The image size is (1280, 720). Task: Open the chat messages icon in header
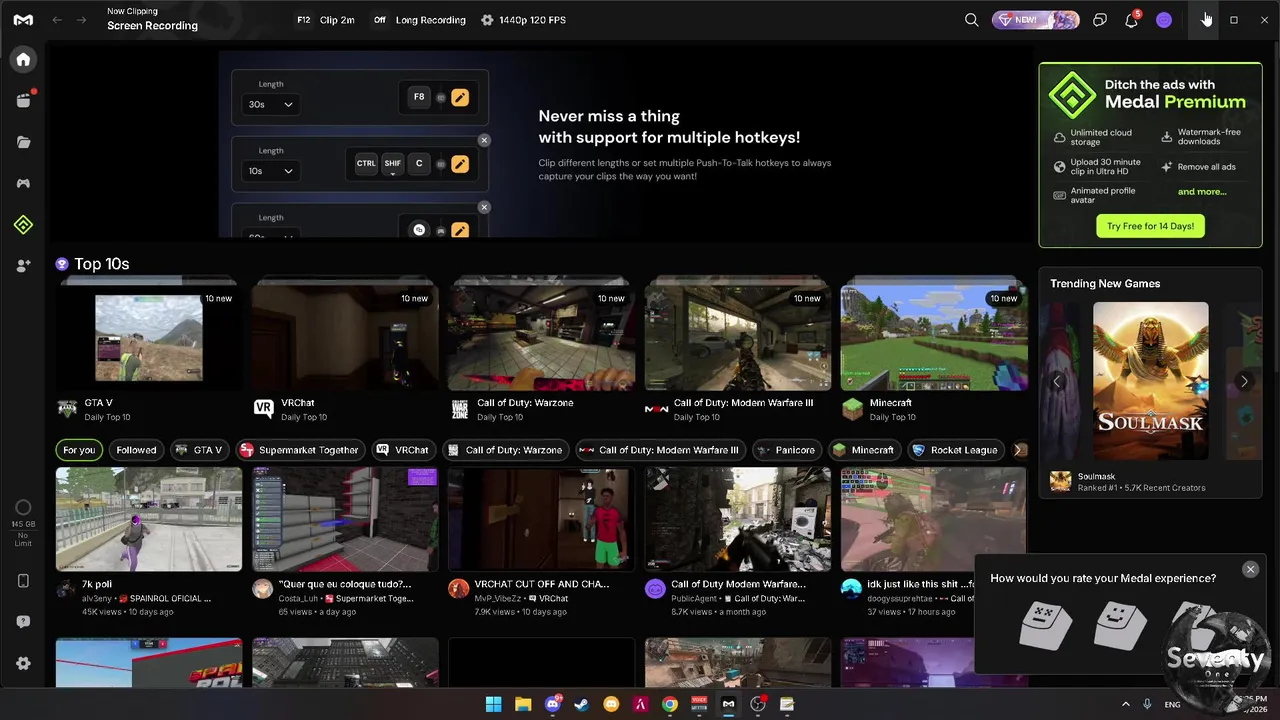click(x=1100, y=20)
